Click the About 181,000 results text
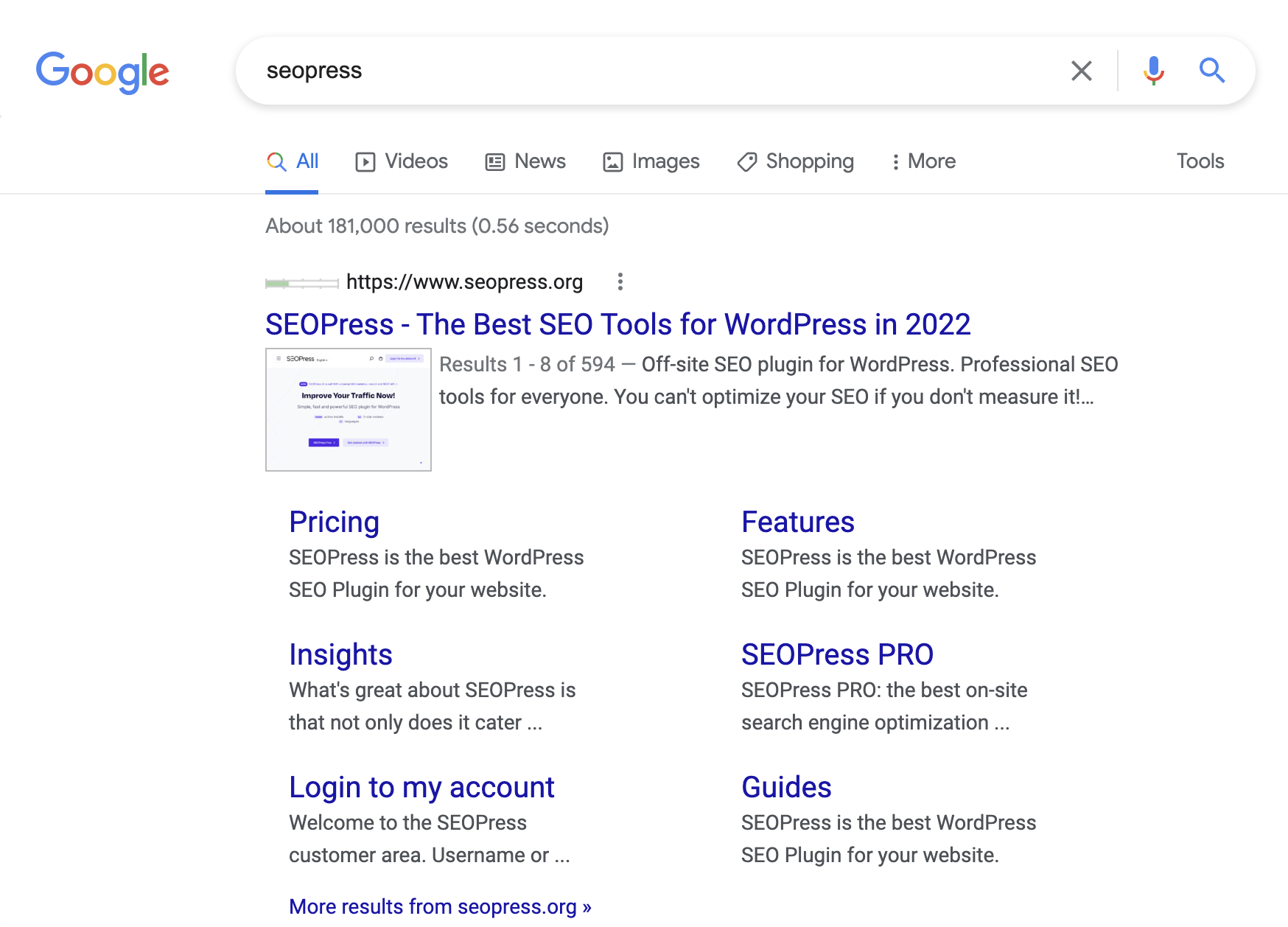1288x927 pixels. [437, 225]
